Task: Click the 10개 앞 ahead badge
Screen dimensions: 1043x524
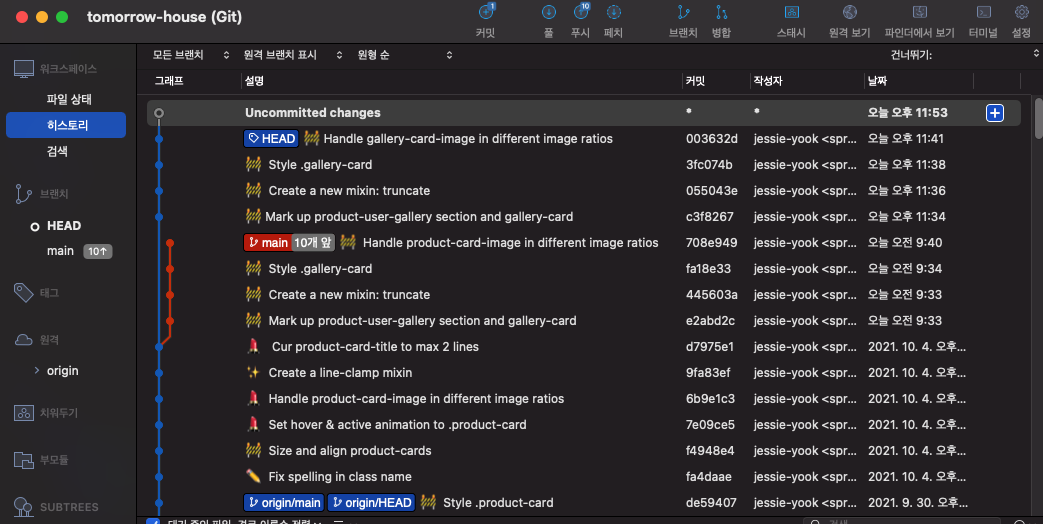Action: click(313, 243)
